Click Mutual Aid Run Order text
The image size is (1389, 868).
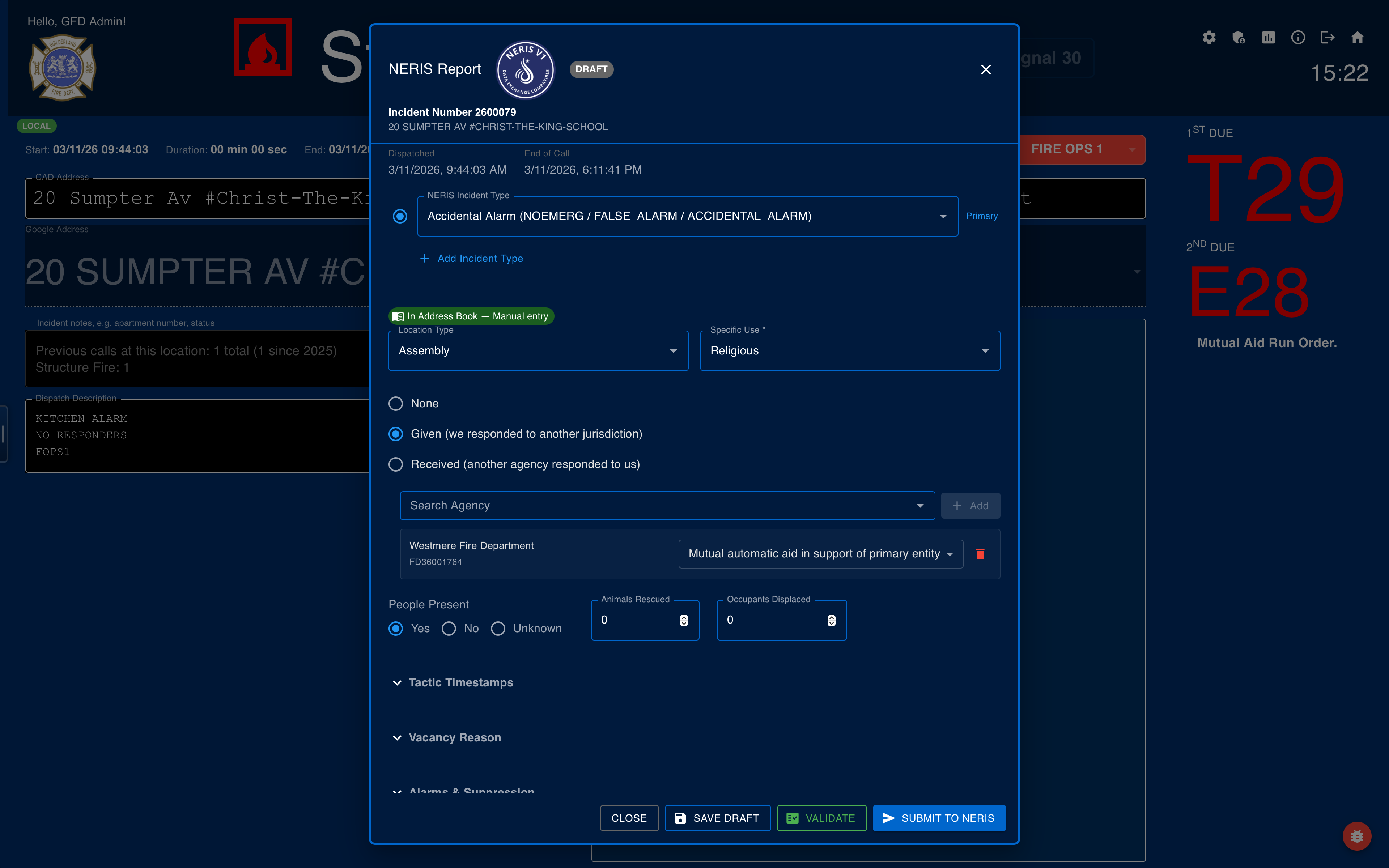(1267, 343)
